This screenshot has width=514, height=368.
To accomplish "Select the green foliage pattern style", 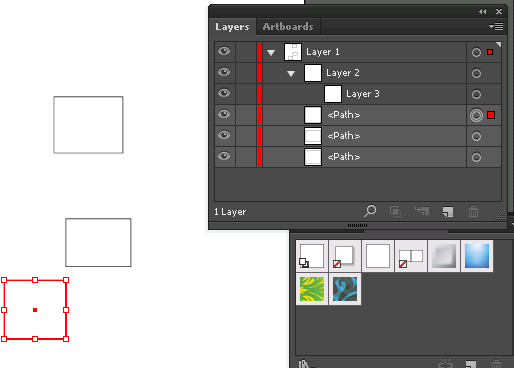I will 312,289.
